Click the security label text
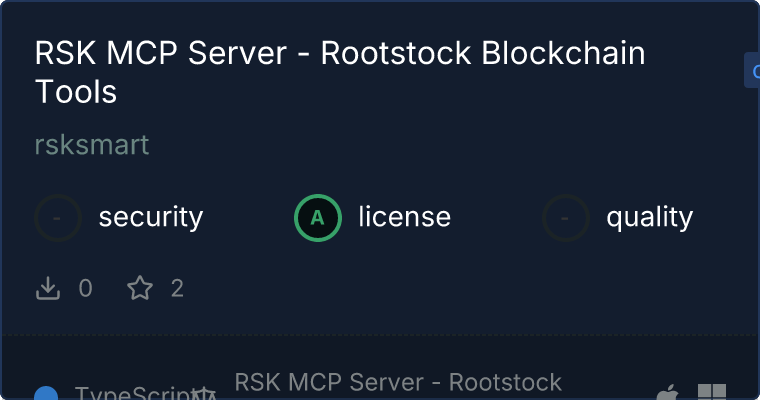The height and width of the screenshot is (400, 760). (151, 217)
